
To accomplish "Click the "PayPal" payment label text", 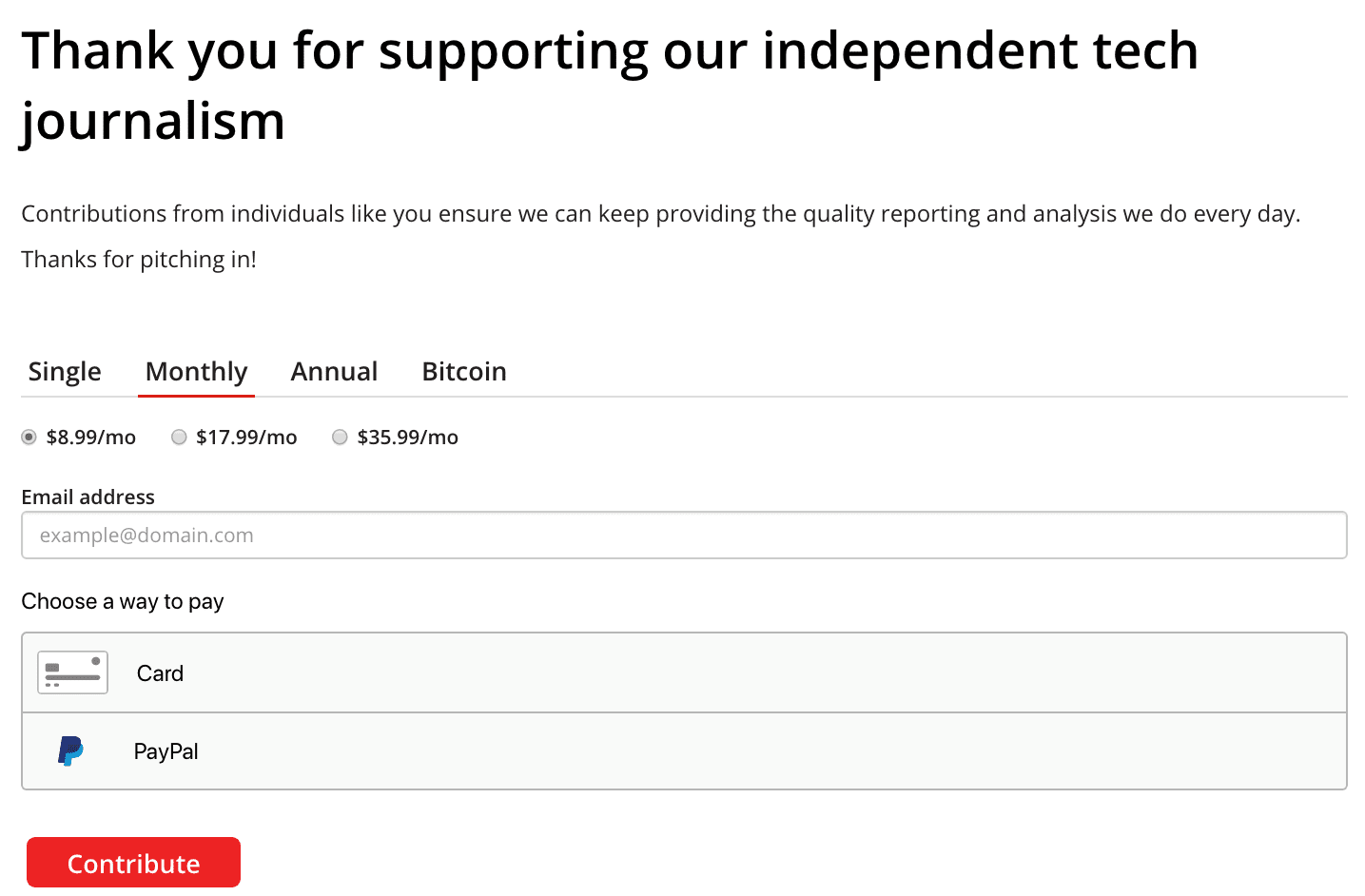I will pos(166,751).
